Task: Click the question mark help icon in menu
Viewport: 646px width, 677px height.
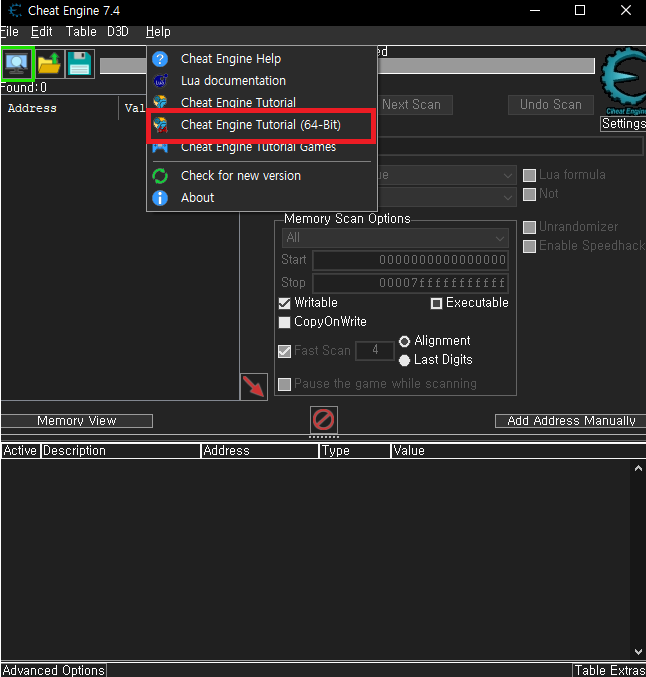Action: 160,59
